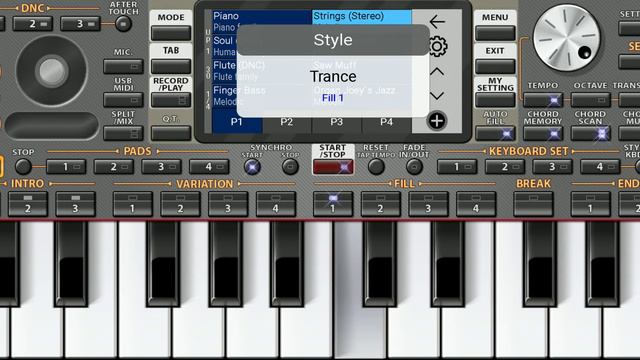Toggle the AFTER TOUCH round button
This screenshot has height=360, width=640.
123,24
